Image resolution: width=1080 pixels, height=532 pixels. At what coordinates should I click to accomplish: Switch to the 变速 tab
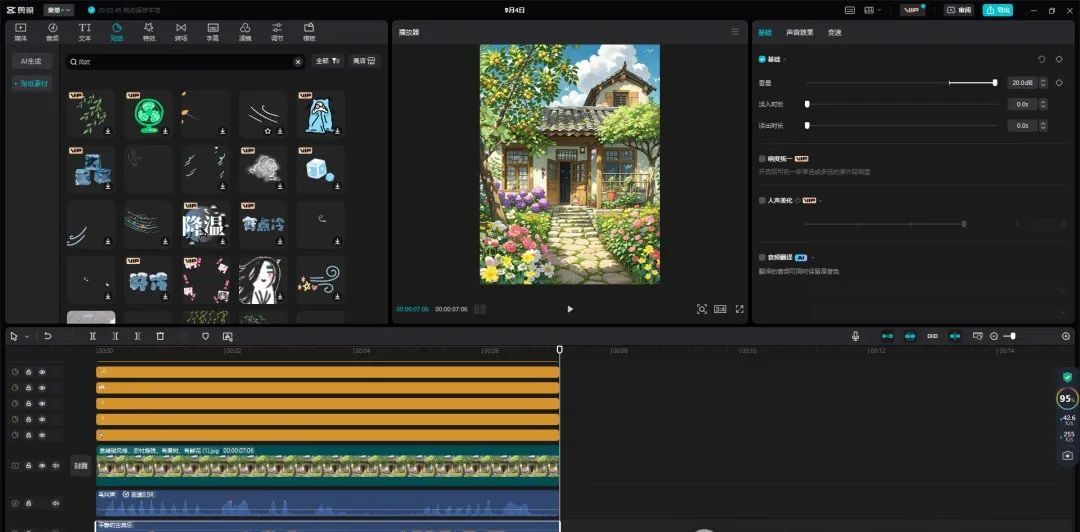pos(834,32)
